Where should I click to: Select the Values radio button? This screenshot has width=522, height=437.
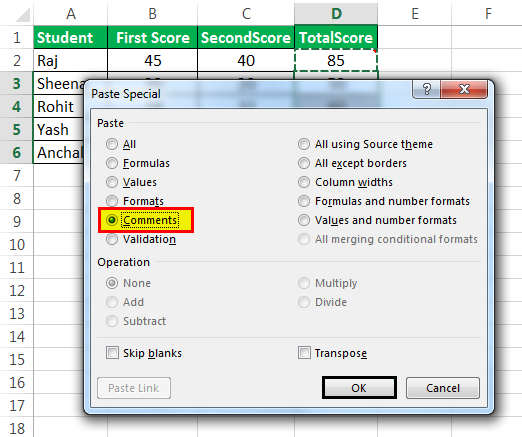131,182
